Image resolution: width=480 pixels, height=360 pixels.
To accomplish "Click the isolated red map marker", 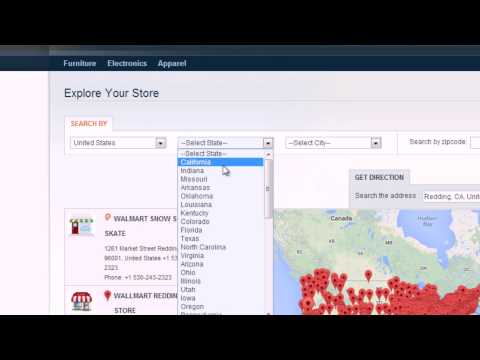I will tap(368, 276).
